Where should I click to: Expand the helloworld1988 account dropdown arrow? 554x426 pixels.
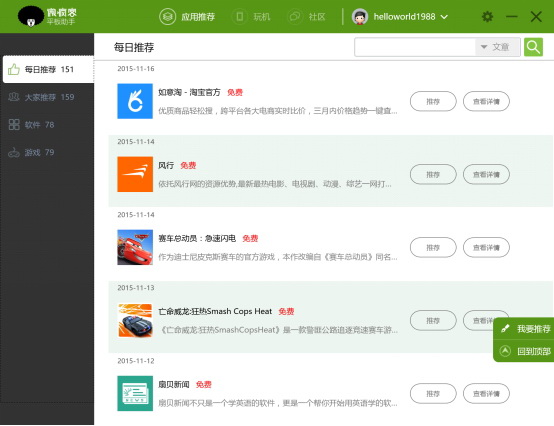444,17
